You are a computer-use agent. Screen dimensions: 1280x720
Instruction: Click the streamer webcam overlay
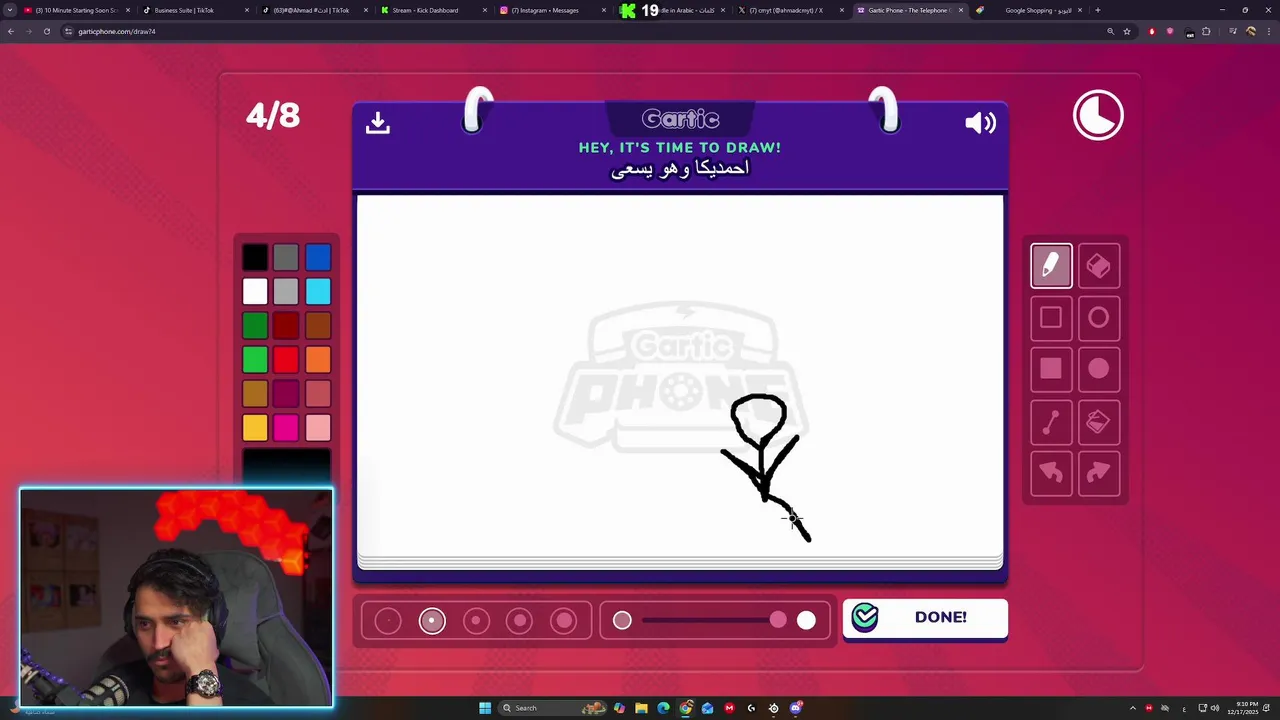pyautogui.click(x=176, y=598)
